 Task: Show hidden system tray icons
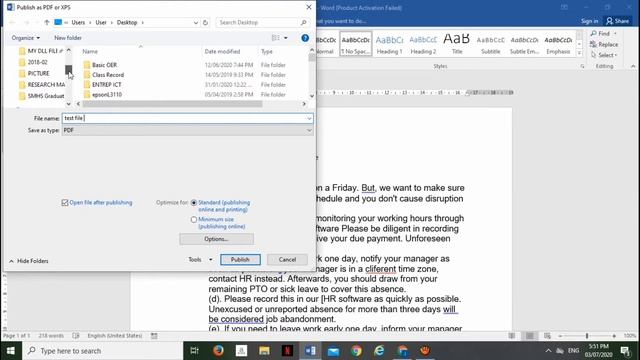tap(548, 351)
